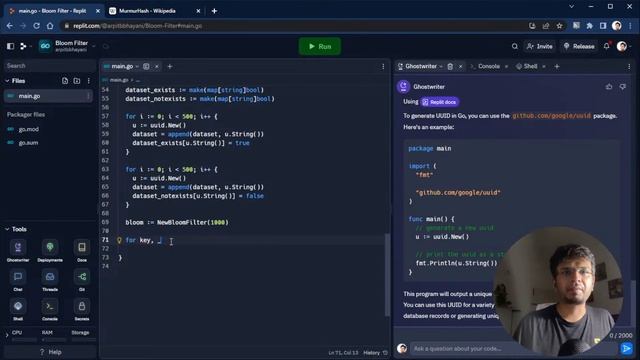Expand the CPU RAM Storage resources
Screen dimensions: 640x360
coord(7,336)
